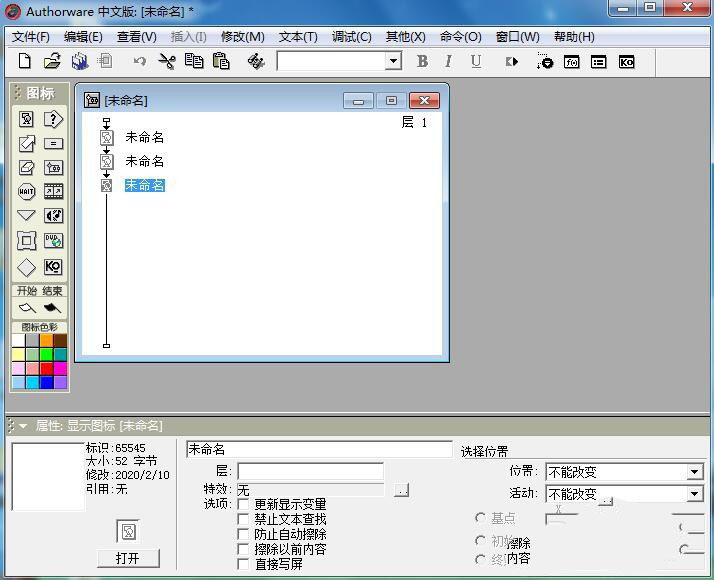The height and width of the screenshot is (580, 714).
Task: Pick the Calculation icon with equals sign
Action: click(x=53, y=143)
